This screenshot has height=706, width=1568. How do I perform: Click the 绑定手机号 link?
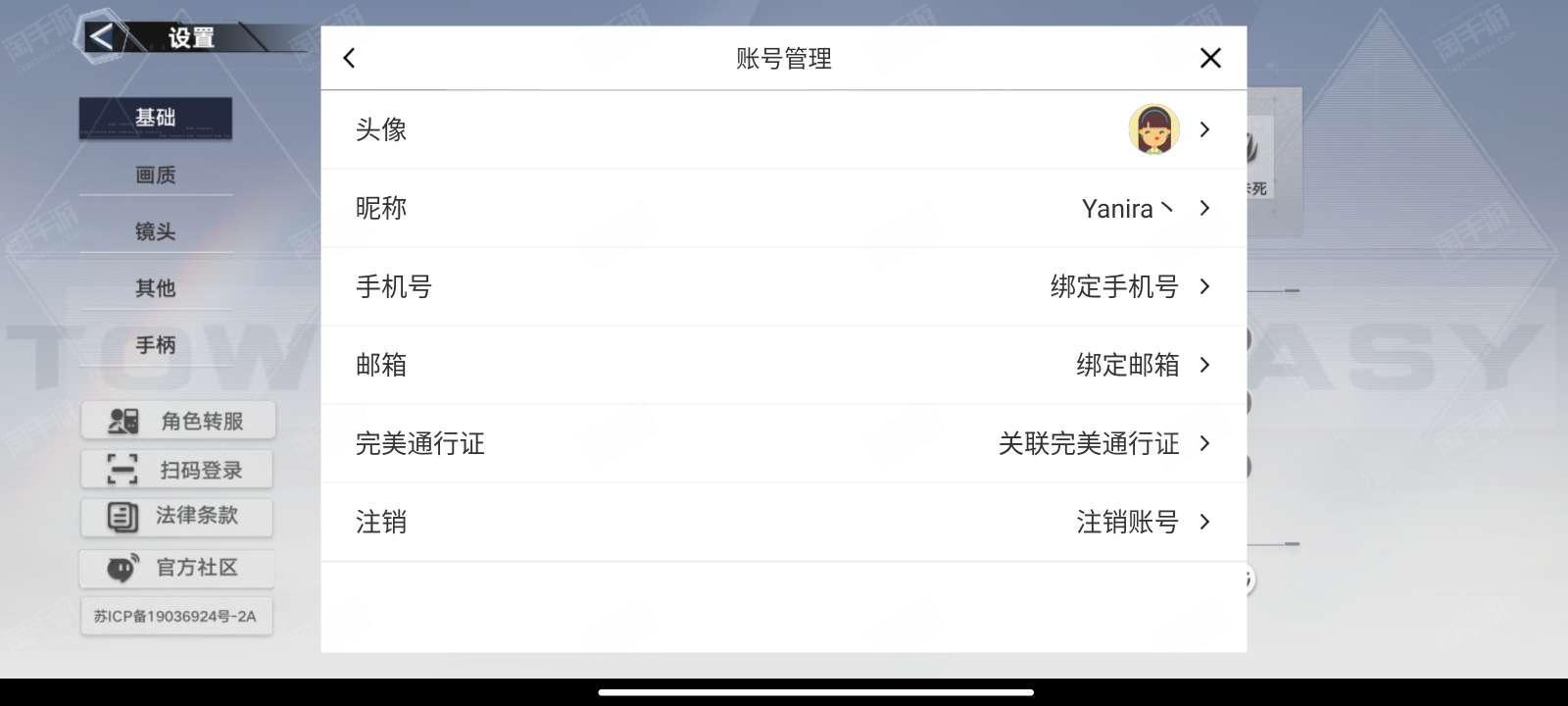point(1114,286)
